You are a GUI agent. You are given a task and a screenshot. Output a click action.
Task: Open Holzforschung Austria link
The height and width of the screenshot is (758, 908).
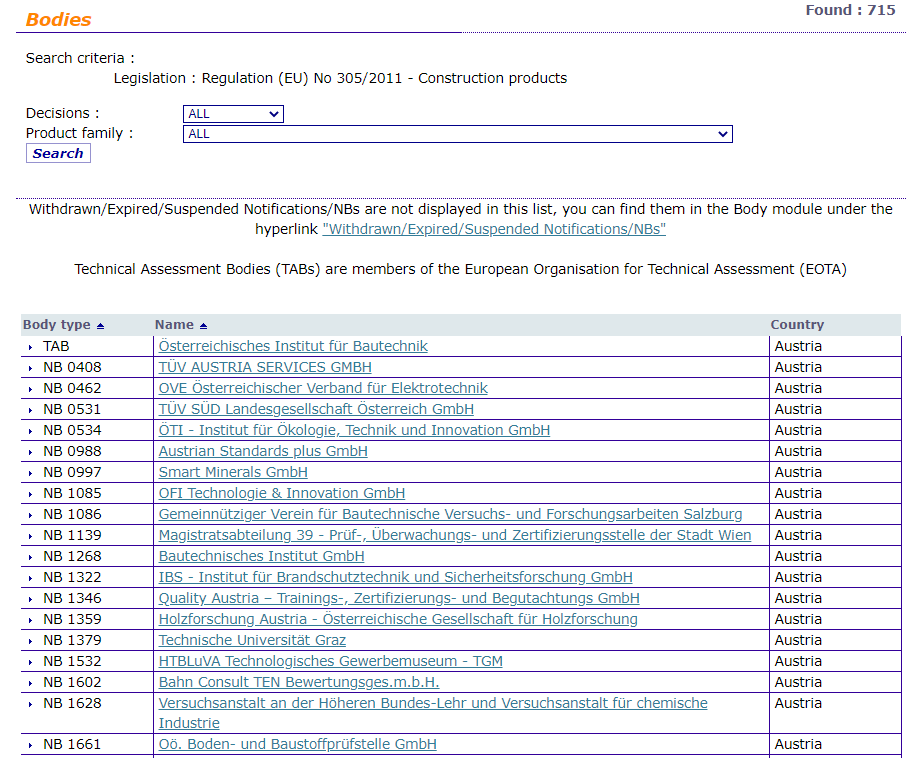pyautogui.click(x=398, y=619)
